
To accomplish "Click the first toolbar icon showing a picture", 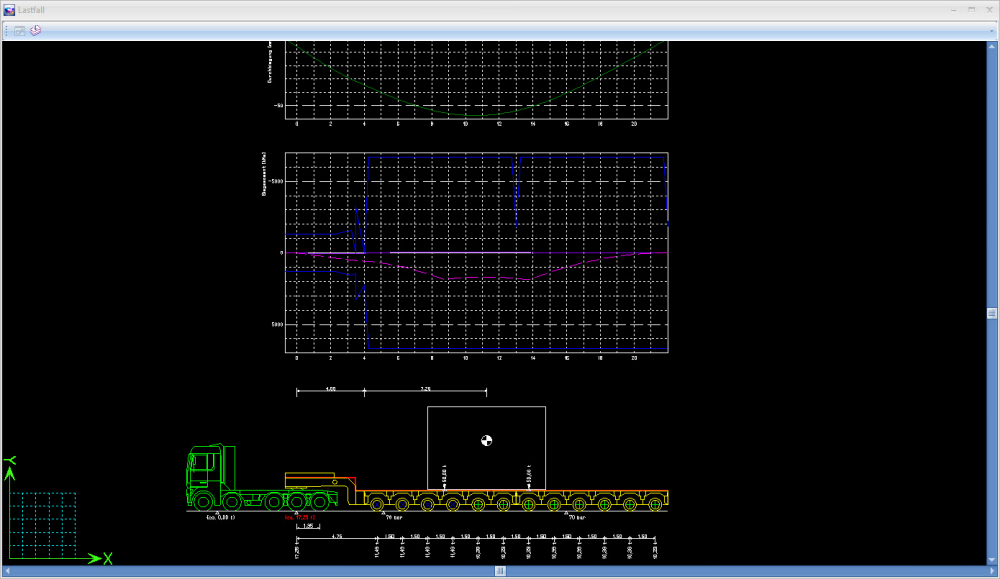I will [x=20, y=31].
